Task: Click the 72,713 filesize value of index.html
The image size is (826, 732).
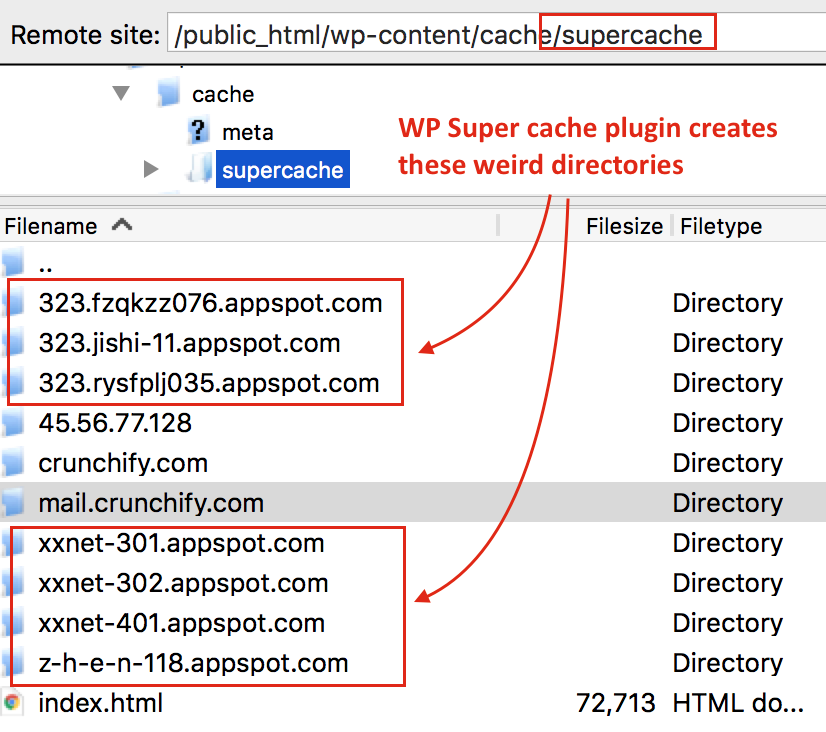Action: [x=615, y=703]
